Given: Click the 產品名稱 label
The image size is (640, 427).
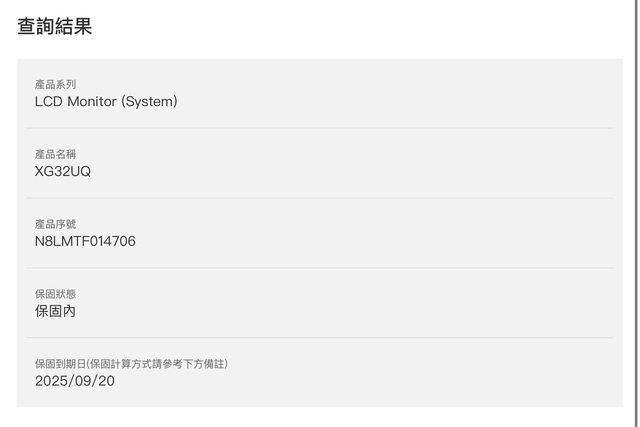Looking at the screenshot, I should tap(55, 154).
